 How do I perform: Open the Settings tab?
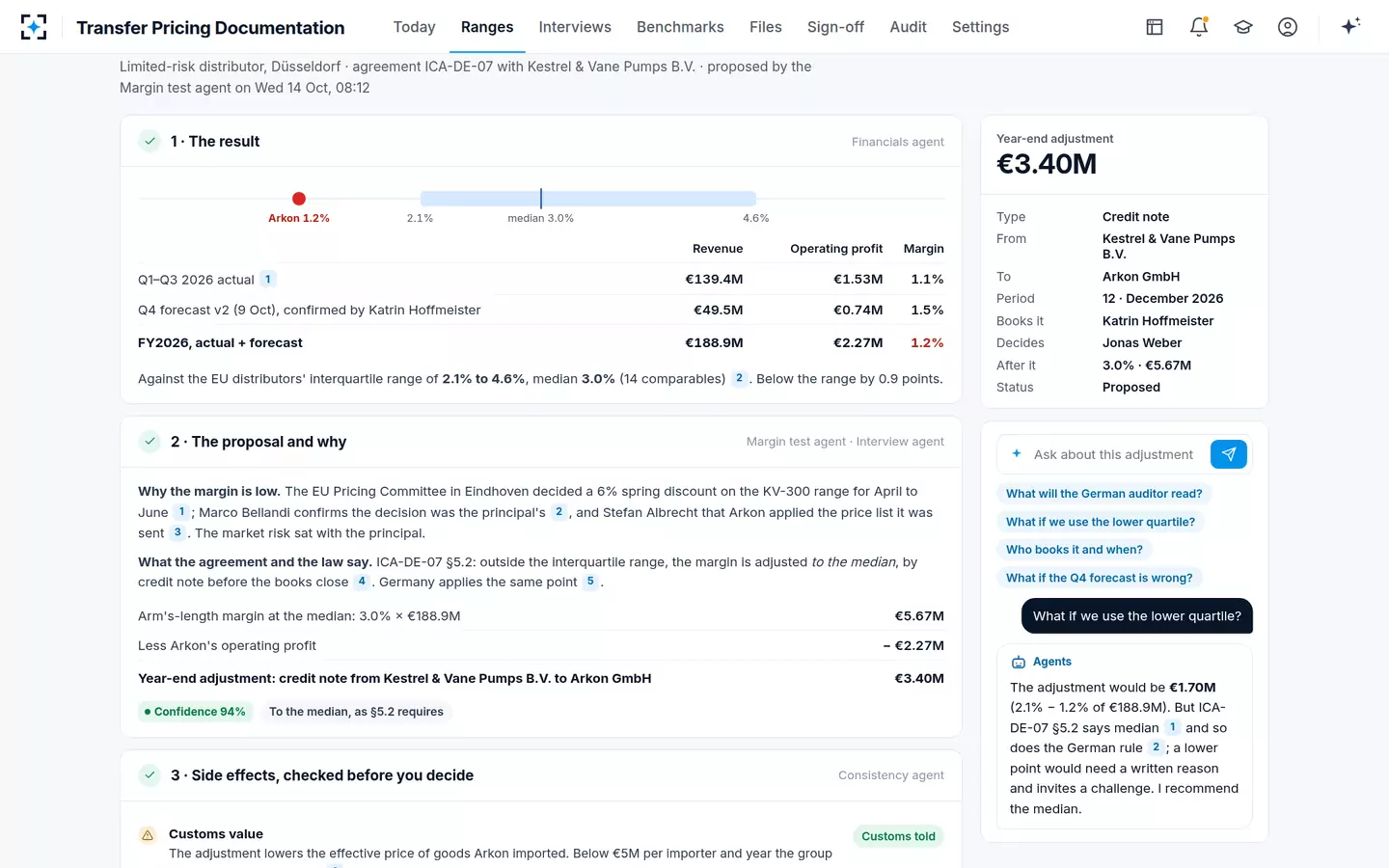click(x=980, y=27)
